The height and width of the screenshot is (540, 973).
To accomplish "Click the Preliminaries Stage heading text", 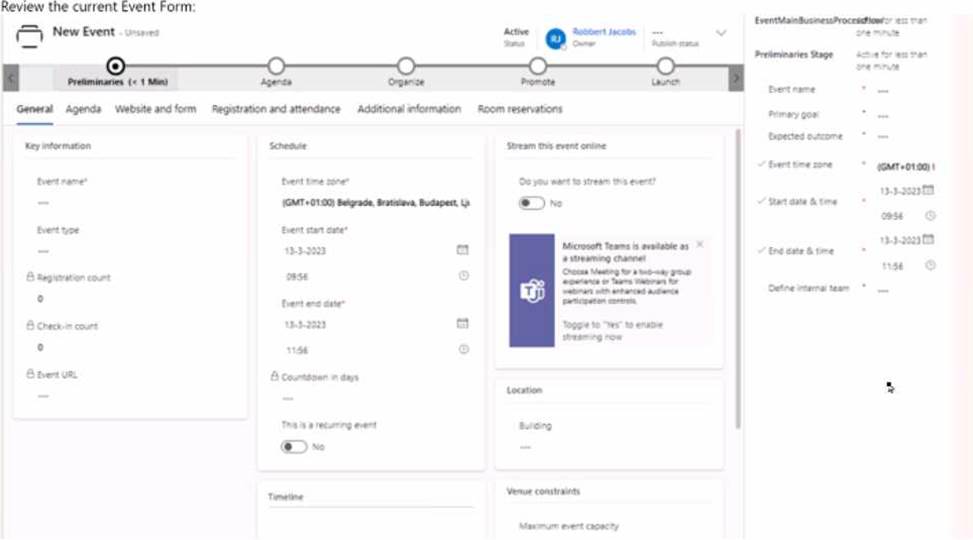I will click(x=794, y=55).
